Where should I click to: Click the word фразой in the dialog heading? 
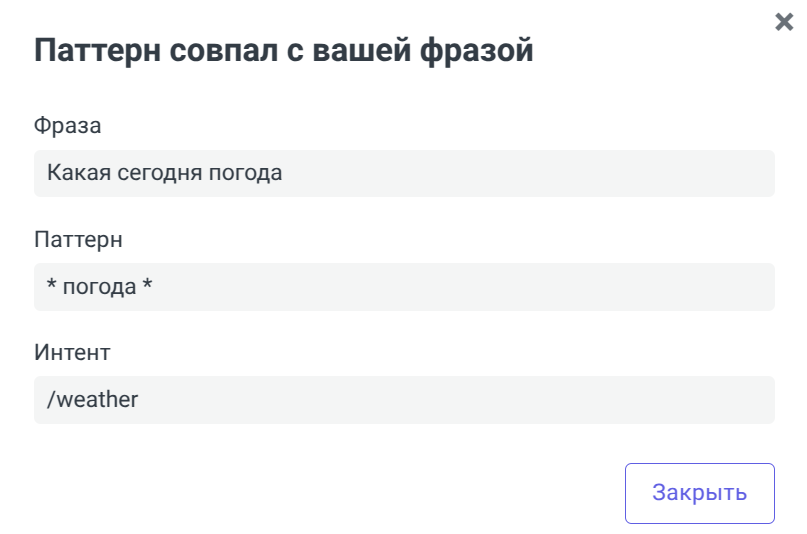coord(481,50)
